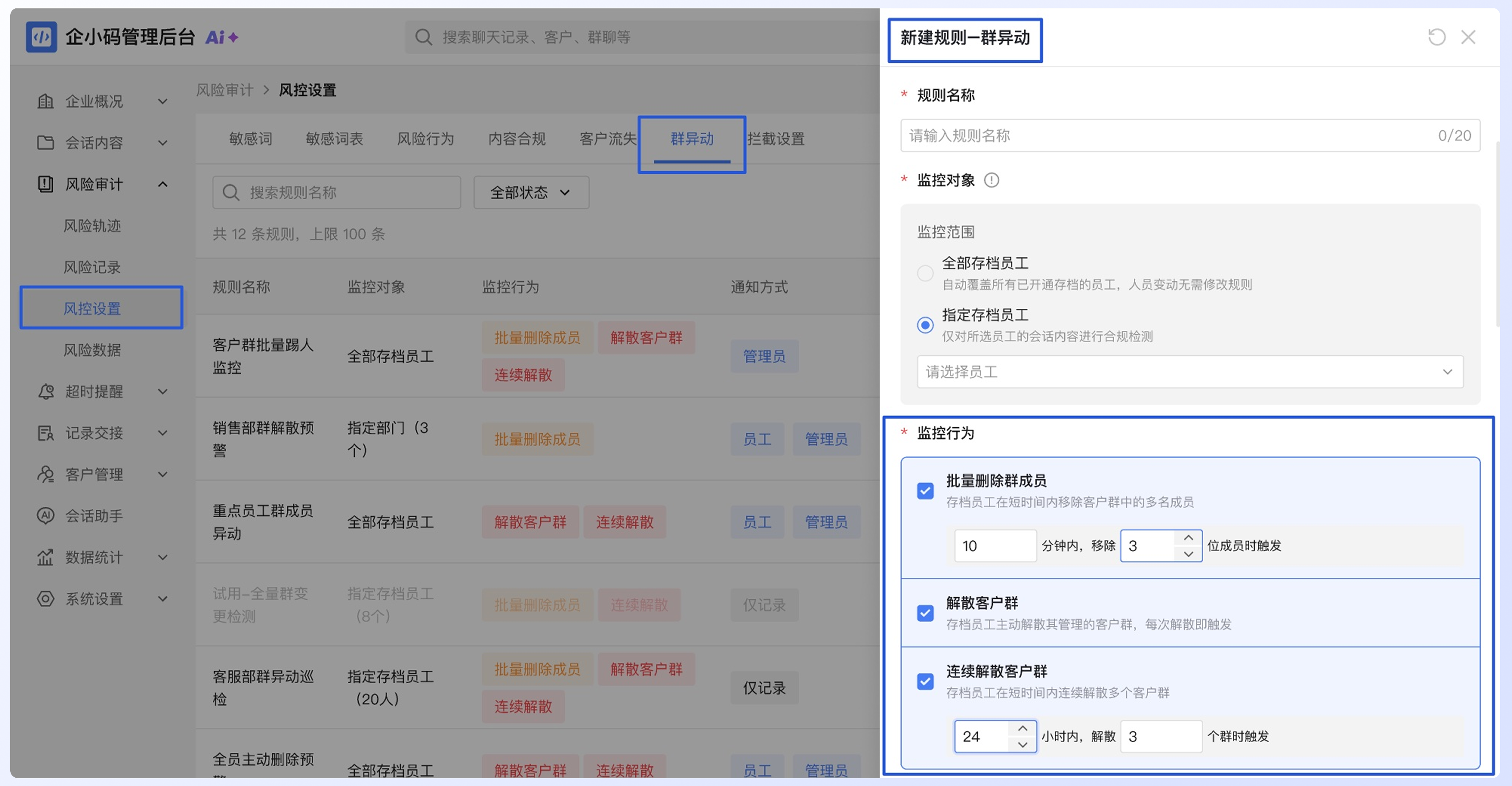Select the 全部存档员工 radio option

pos(925,273)
